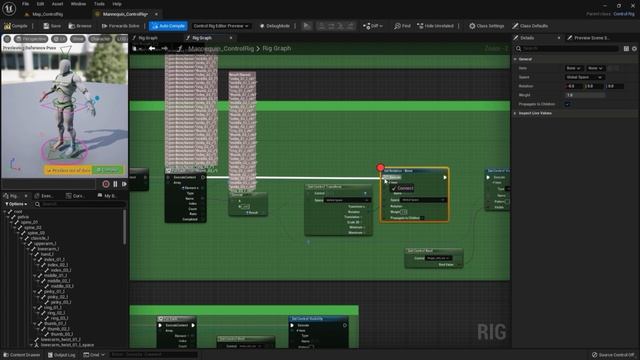This screenshot has height=360, width=640.
Task: Toggle Propagate to Children checkbox
Action: [x=567, y=104]
